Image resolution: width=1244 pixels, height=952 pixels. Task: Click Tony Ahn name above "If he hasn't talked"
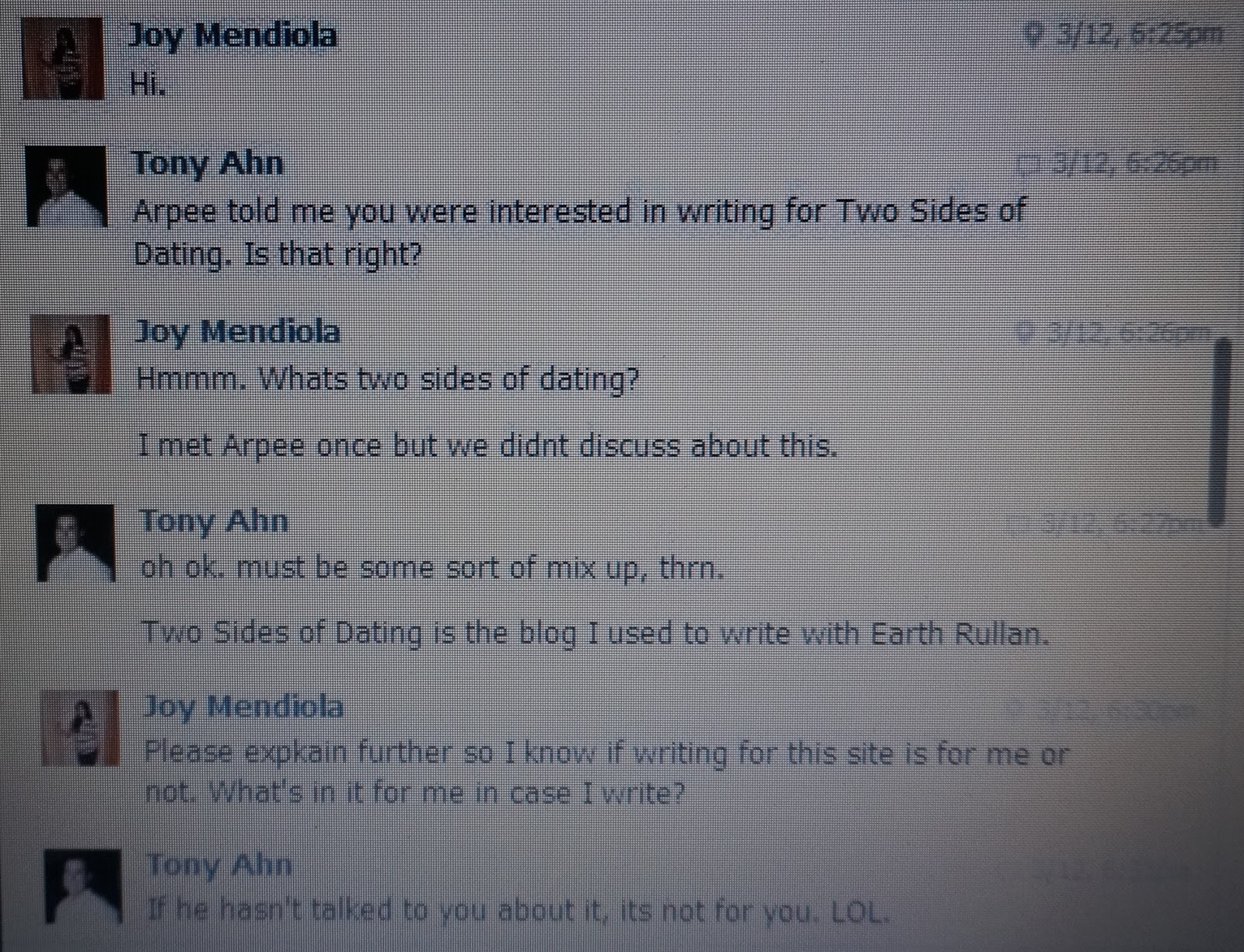220,864
